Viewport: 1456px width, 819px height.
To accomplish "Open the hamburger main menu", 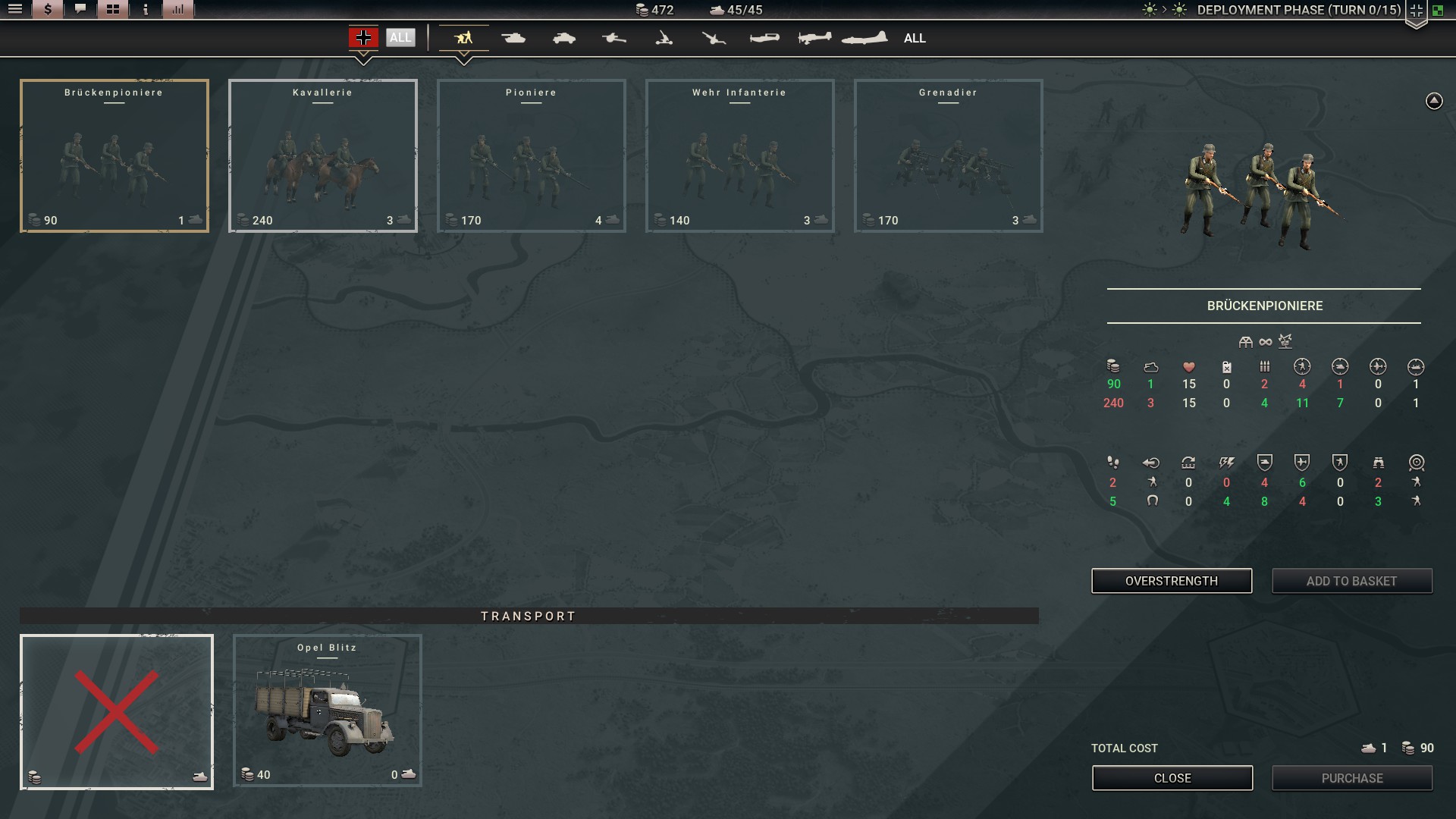I will click(14, 9).
